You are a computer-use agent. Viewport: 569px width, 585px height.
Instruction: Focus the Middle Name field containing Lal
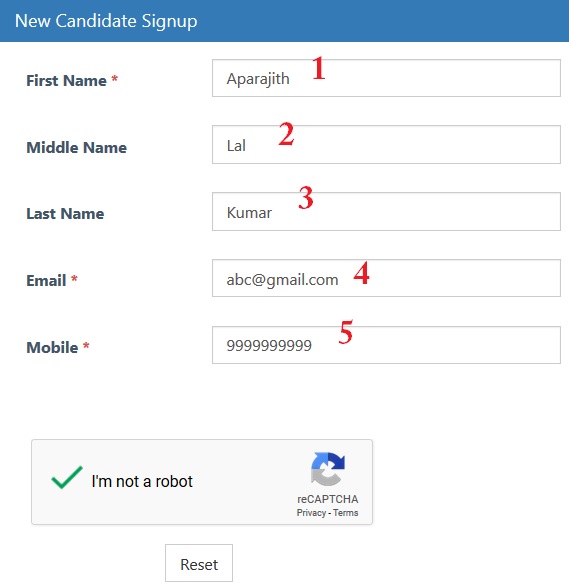click(386, 144)
